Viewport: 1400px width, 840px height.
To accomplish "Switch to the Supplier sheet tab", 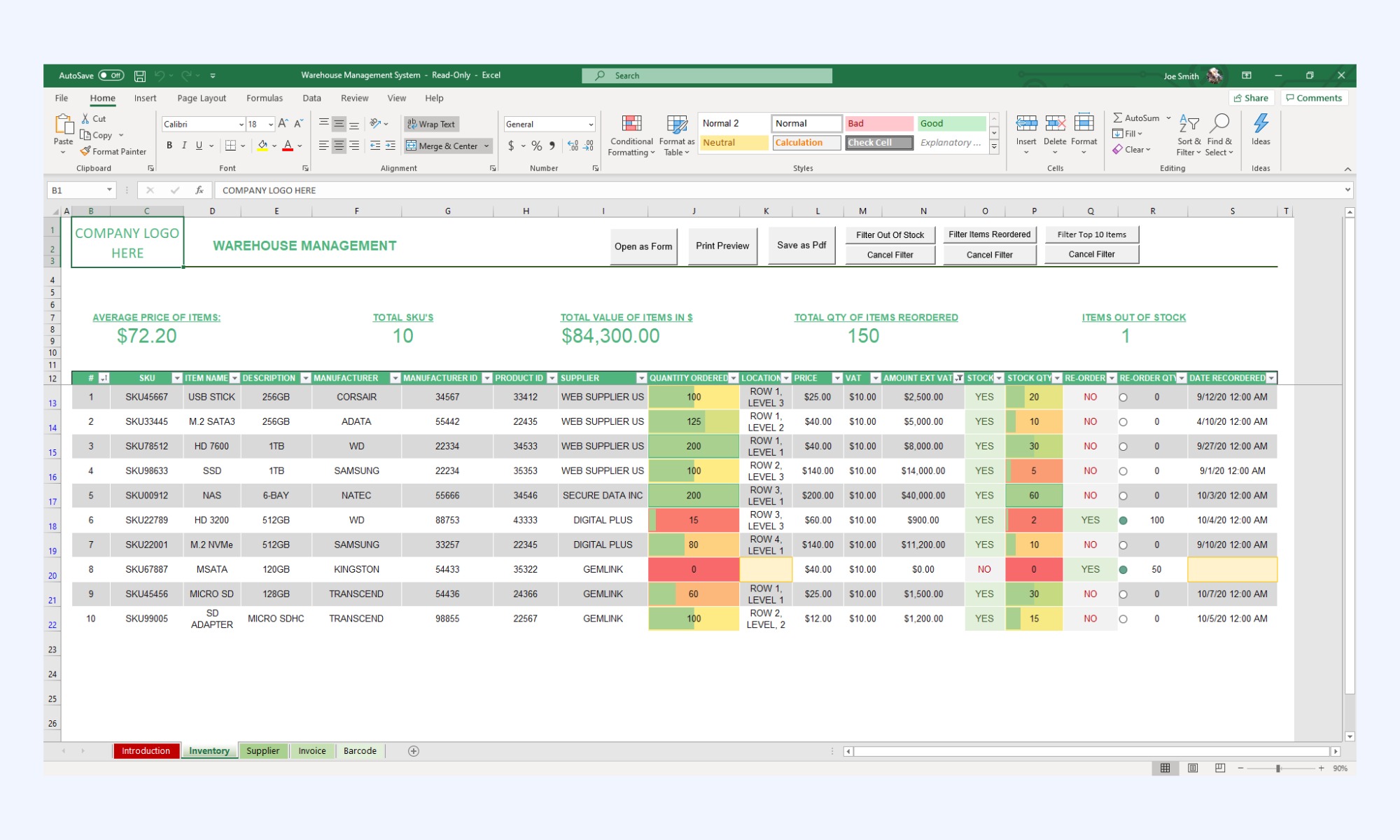I will [262, 751].
